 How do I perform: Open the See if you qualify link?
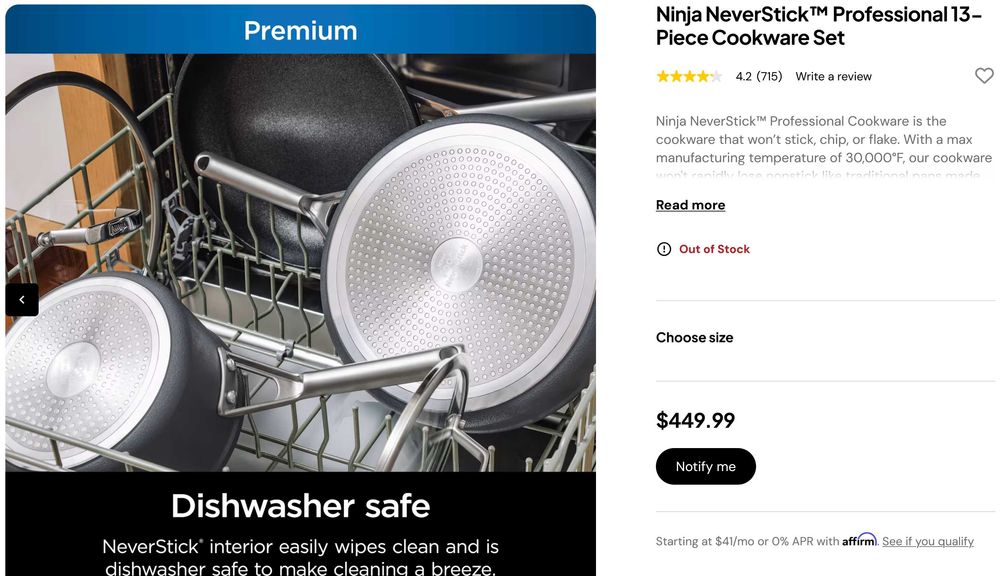[x=927, y=541]
